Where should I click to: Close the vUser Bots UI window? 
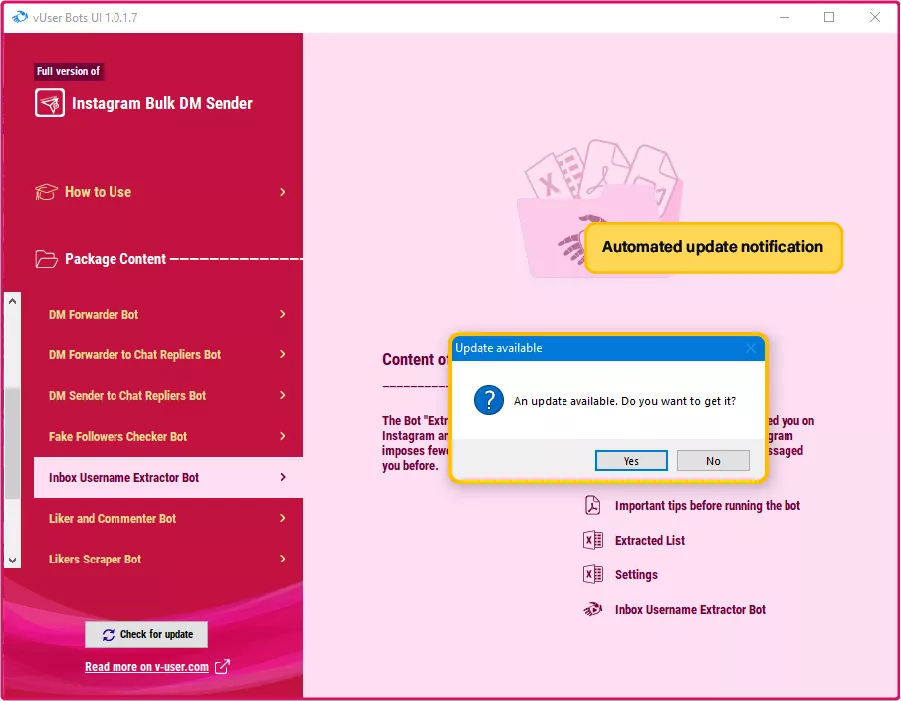click(x=875, y=17)
